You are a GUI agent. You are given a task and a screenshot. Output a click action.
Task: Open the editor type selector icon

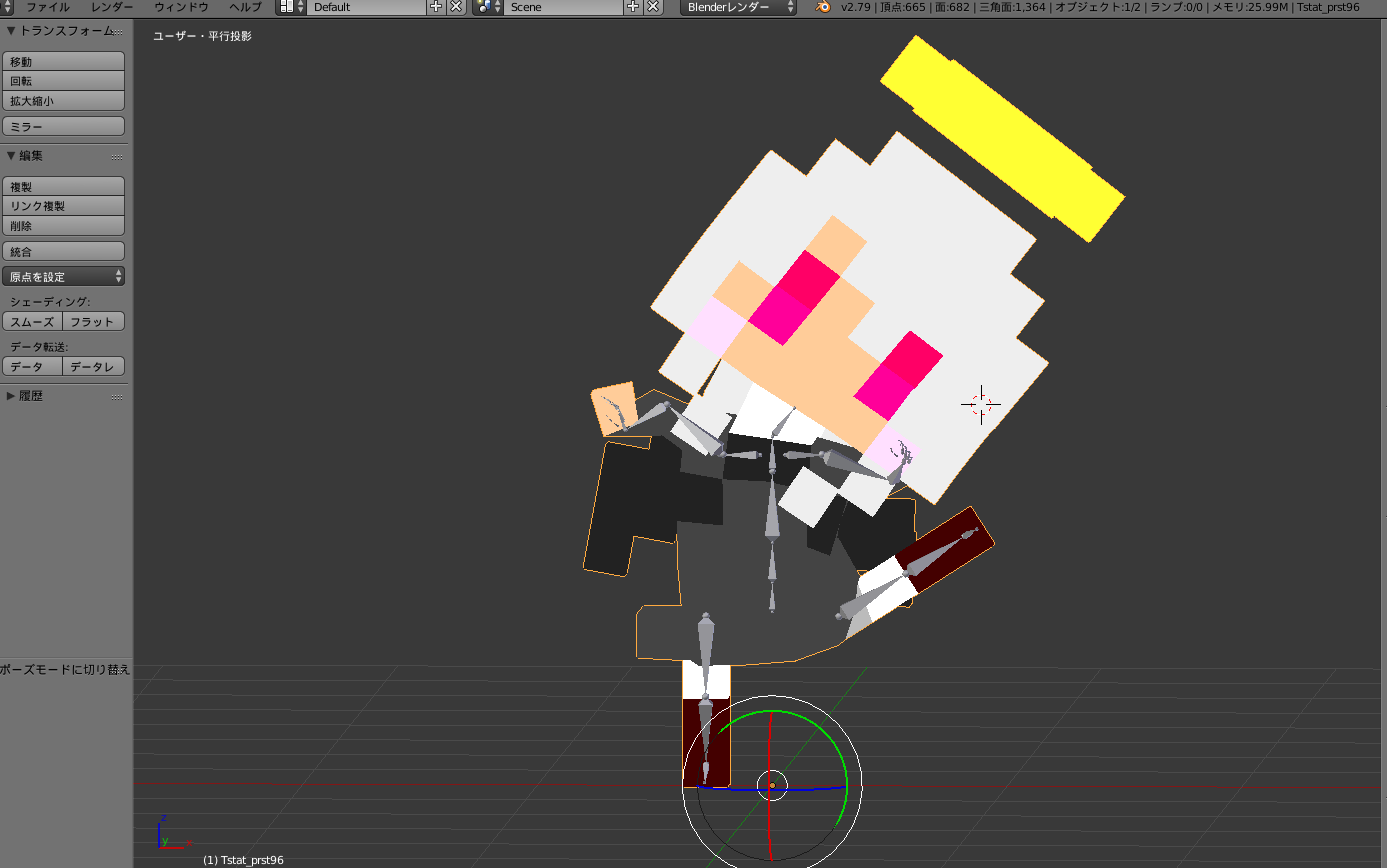coord(7,7)
